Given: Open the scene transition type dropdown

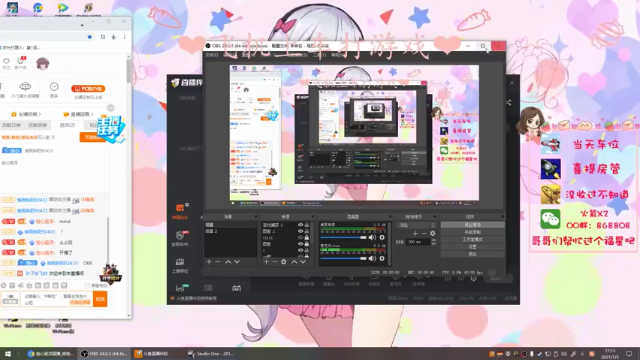Looking at the screenshot, I should [416, 225].
